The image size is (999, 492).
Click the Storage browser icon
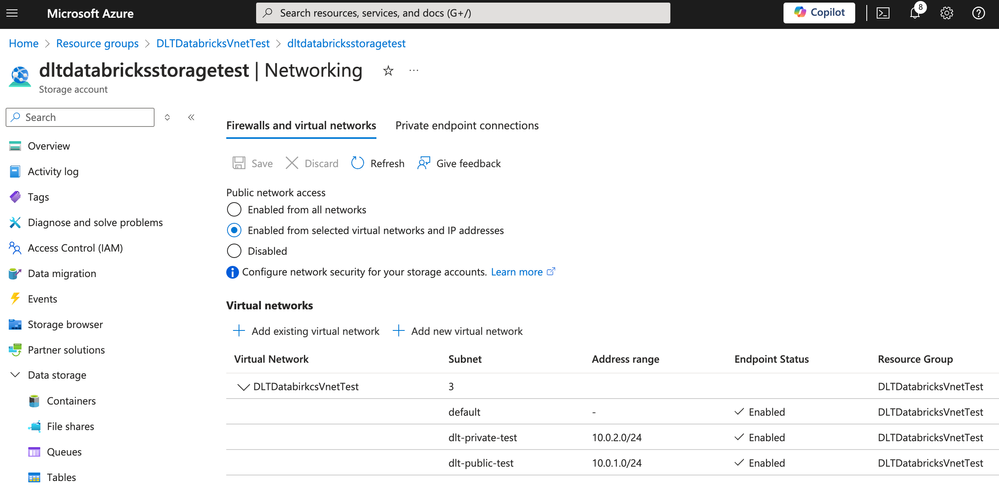(x=15, y=324)
